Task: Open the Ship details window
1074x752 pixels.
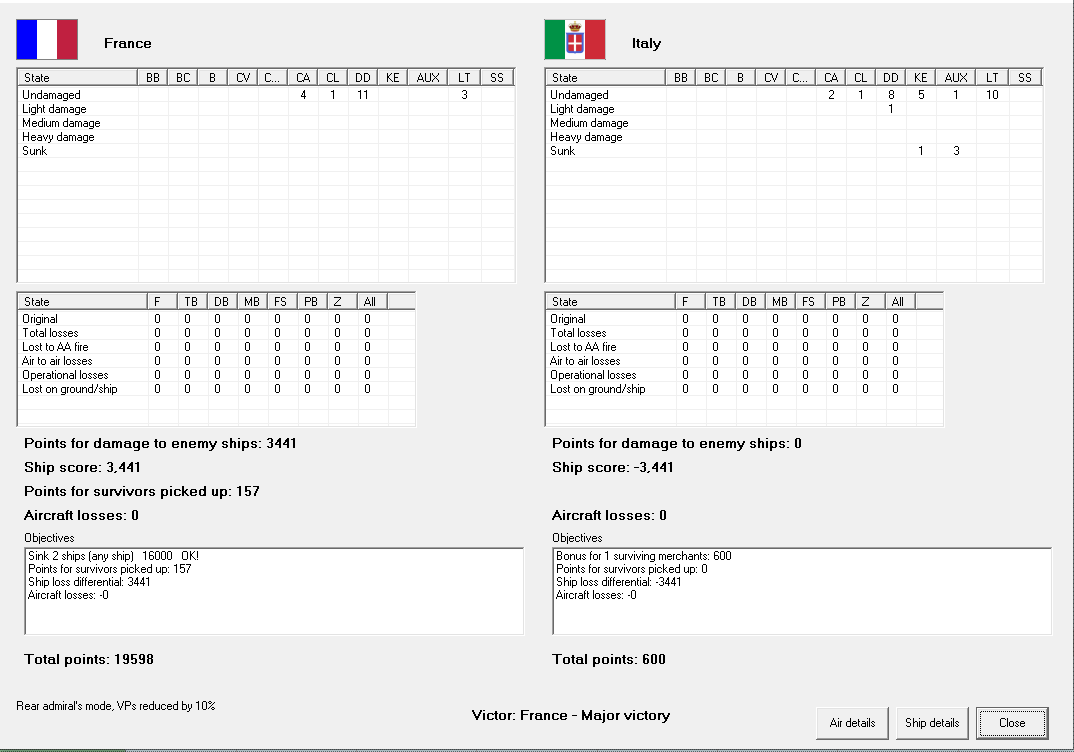Action: point(932,723)
